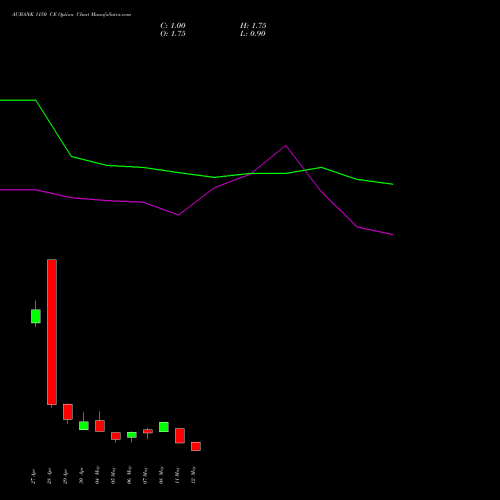Click the 11 May date label

click(177, 475)
